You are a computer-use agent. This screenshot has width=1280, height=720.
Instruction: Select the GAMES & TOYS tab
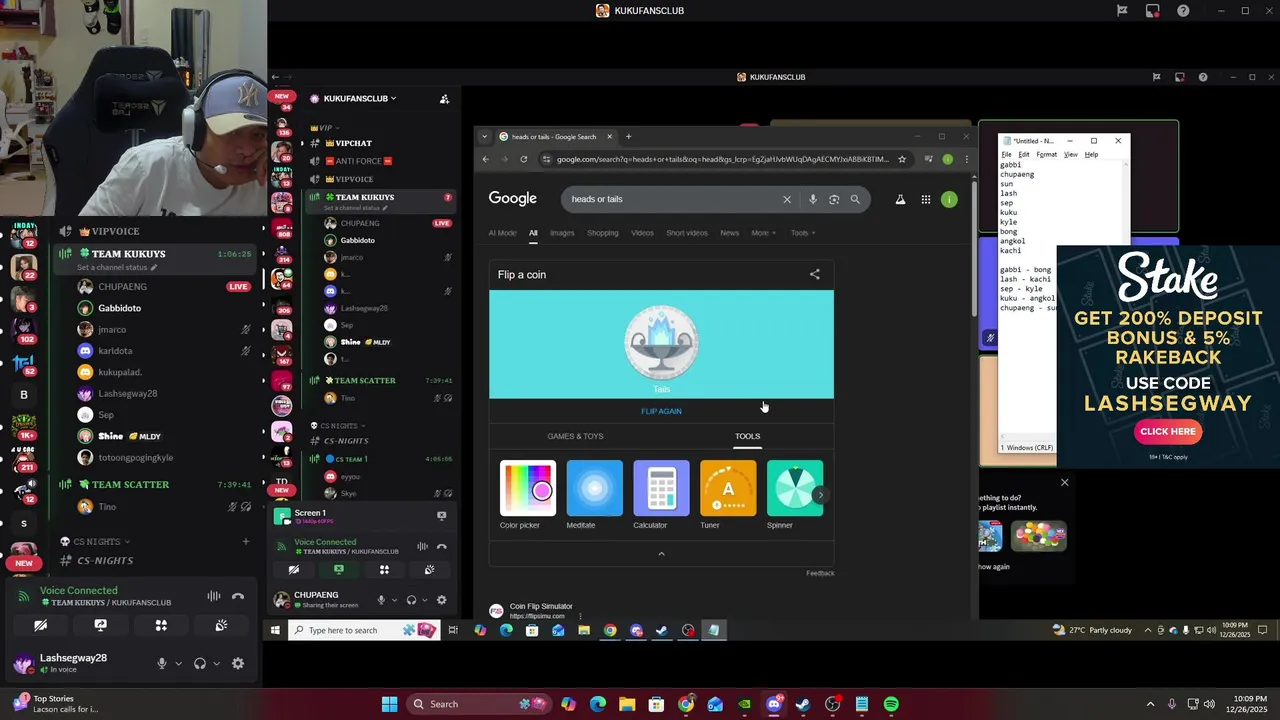pos(575,436)
